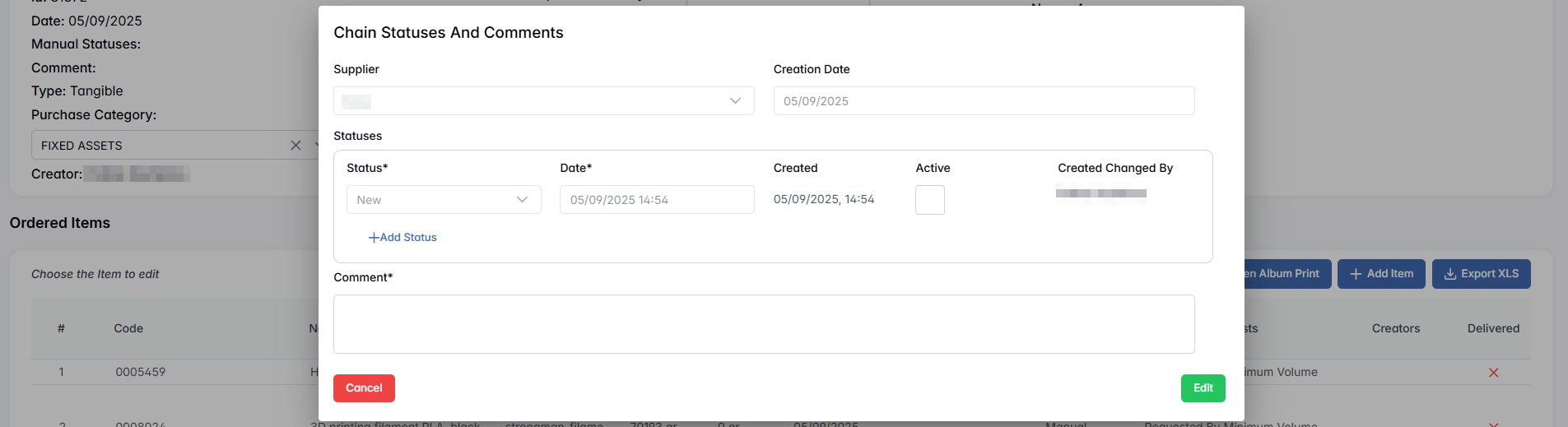Toggle the Active checkbox in Statuses
This screenshot has width=1568, height=427.
coord(929,200)
